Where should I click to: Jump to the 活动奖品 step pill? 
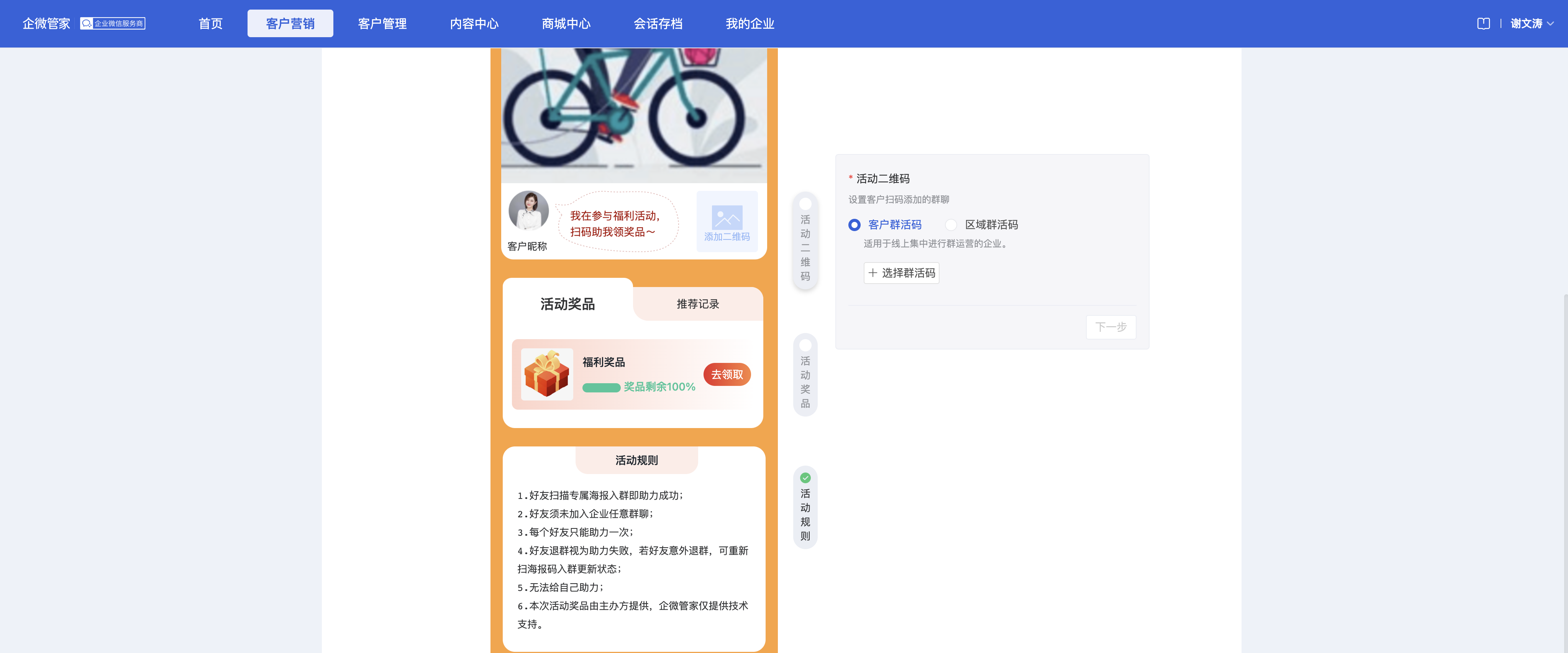point(805,375)
